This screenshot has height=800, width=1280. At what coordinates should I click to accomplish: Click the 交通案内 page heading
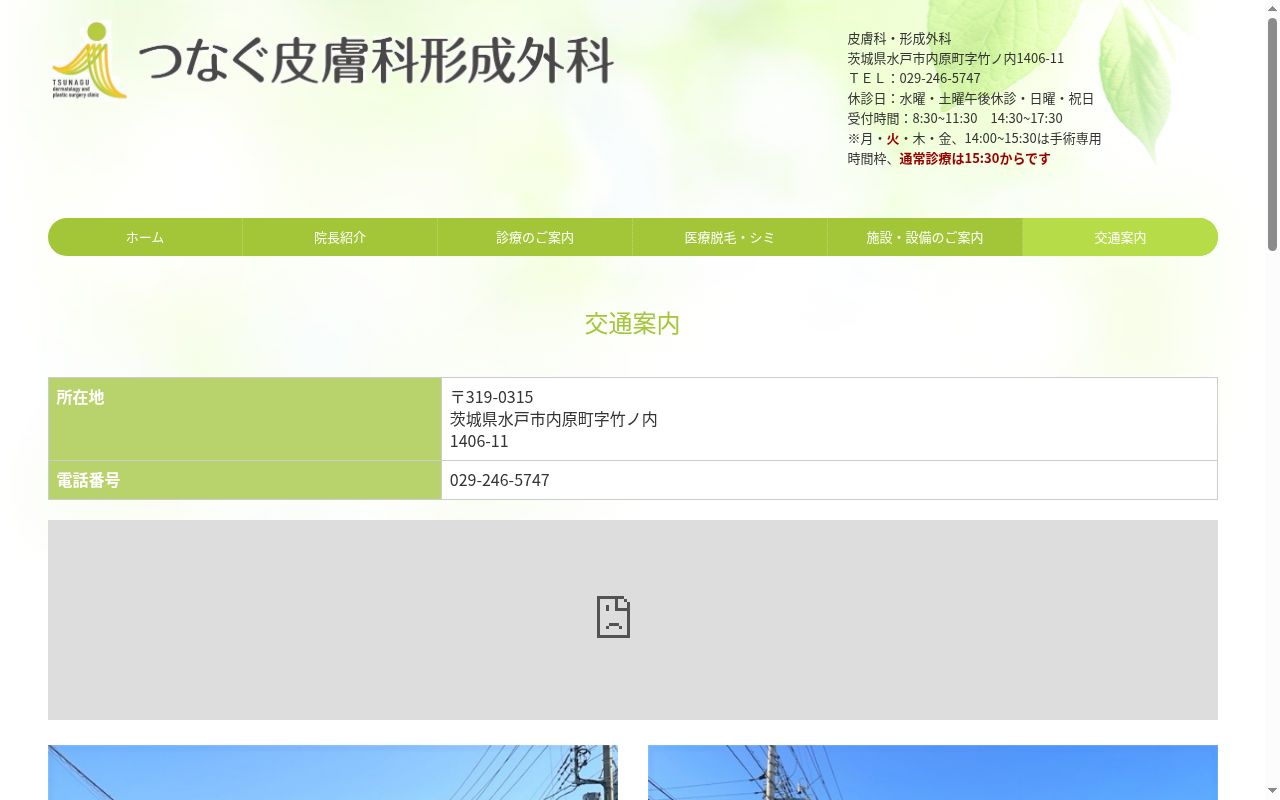(x=632, y=323)
